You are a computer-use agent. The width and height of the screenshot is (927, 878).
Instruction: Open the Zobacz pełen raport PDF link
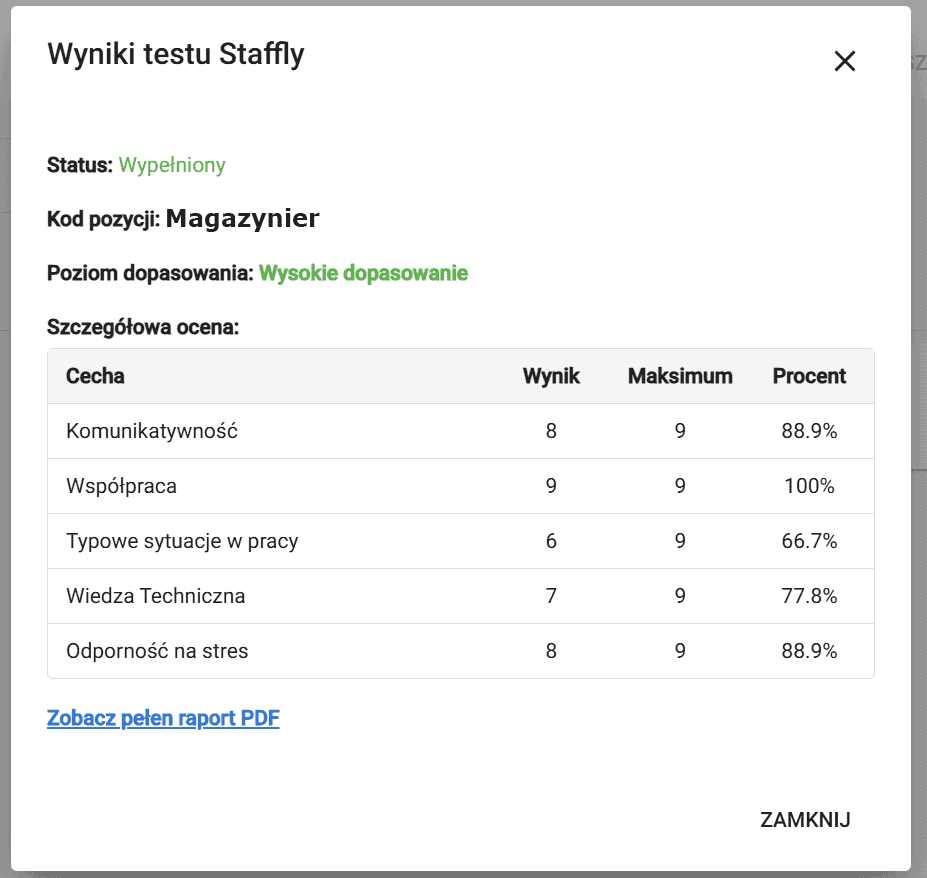[x=163, y=718]
